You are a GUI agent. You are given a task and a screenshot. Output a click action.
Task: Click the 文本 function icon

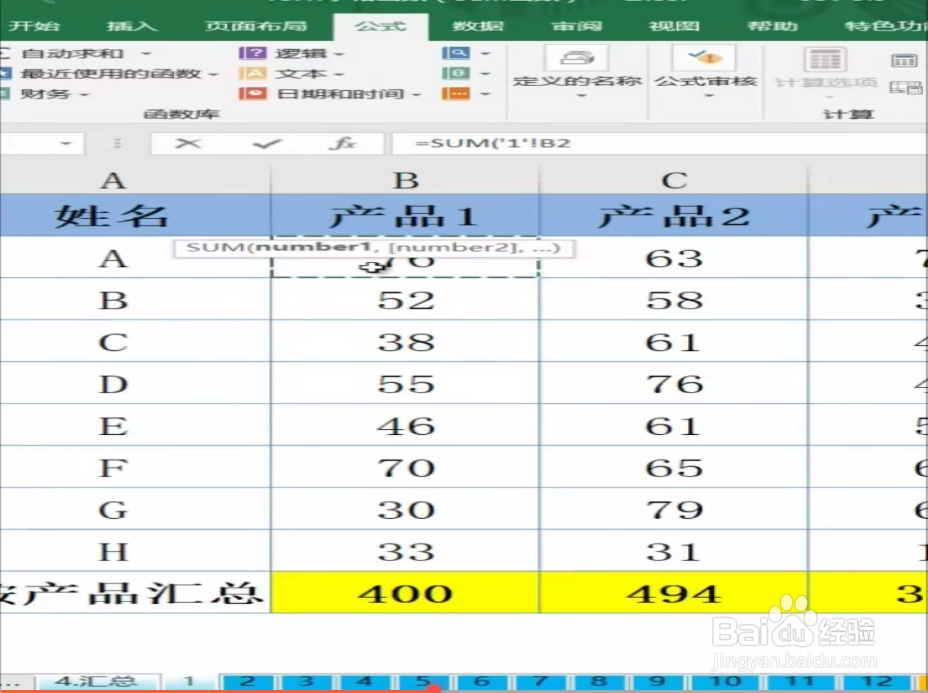(x=253, y=73)
